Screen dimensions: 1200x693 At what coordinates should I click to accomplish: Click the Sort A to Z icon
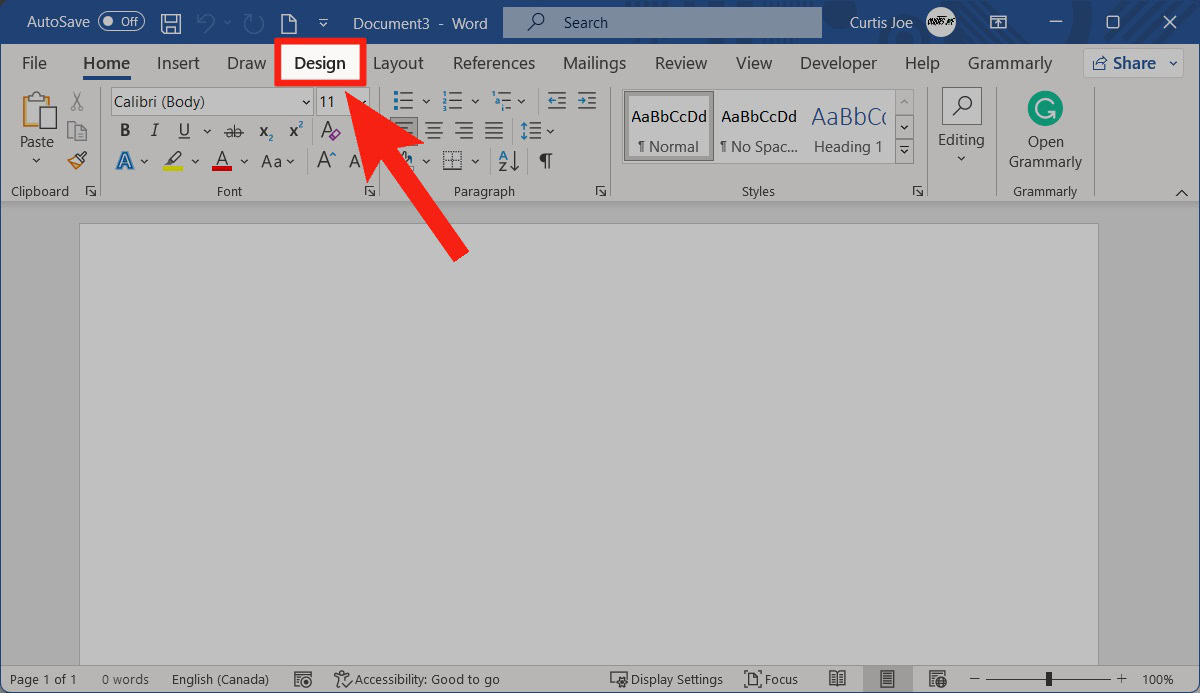[508, 160]
